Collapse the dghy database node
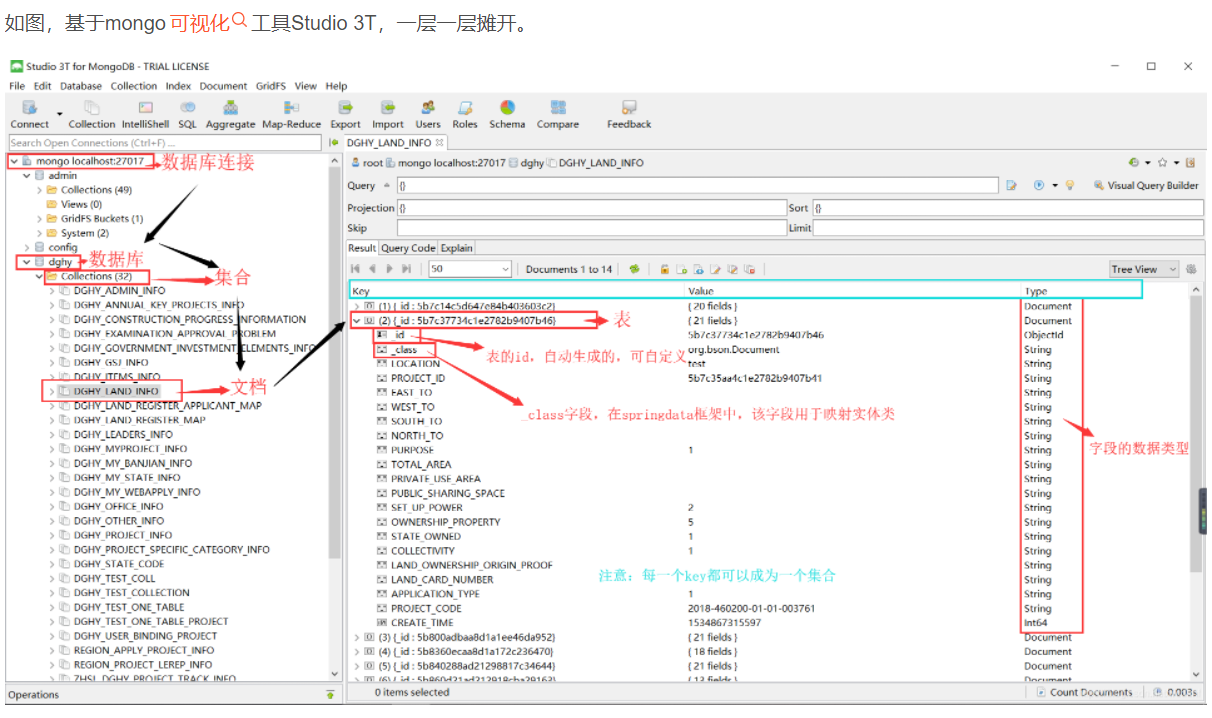The width and height of the screenshot is (1212, 718). (27, 262)
